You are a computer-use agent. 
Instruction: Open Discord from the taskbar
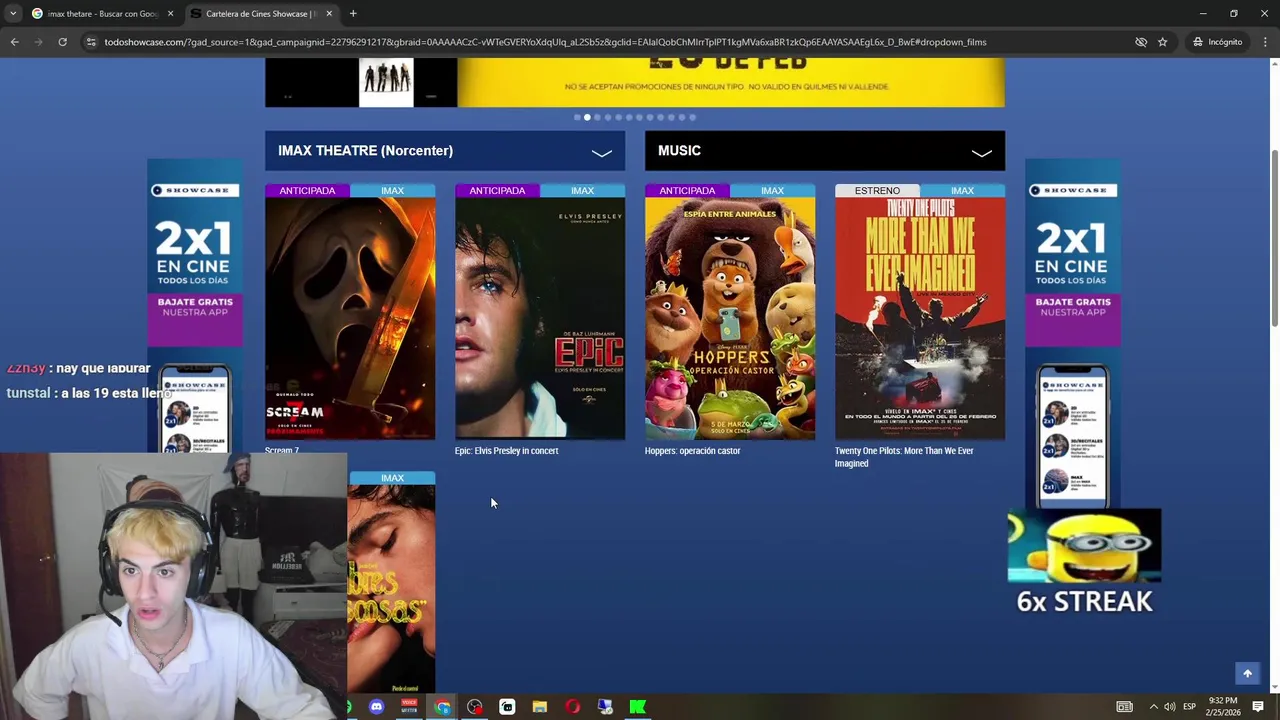pos(376,707)
